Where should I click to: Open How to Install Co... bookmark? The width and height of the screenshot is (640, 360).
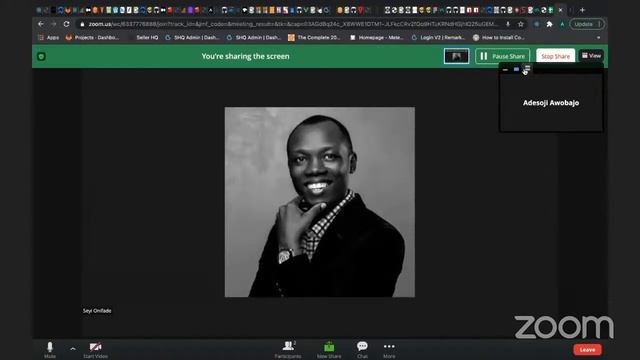tap(498, 38)
